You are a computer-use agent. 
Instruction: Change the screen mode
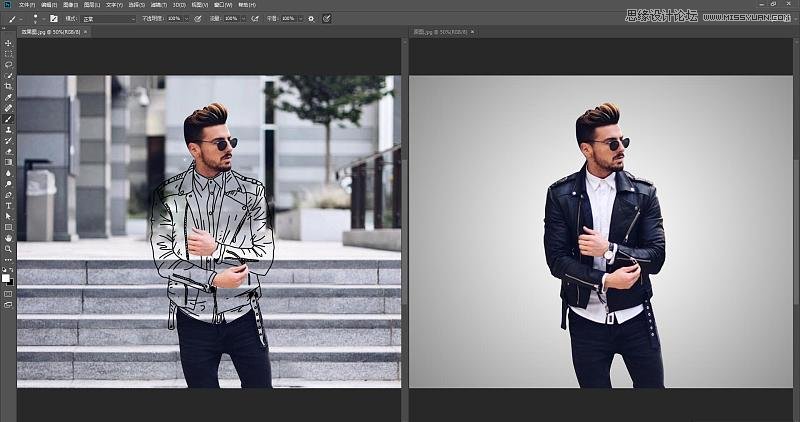(8, 305)
